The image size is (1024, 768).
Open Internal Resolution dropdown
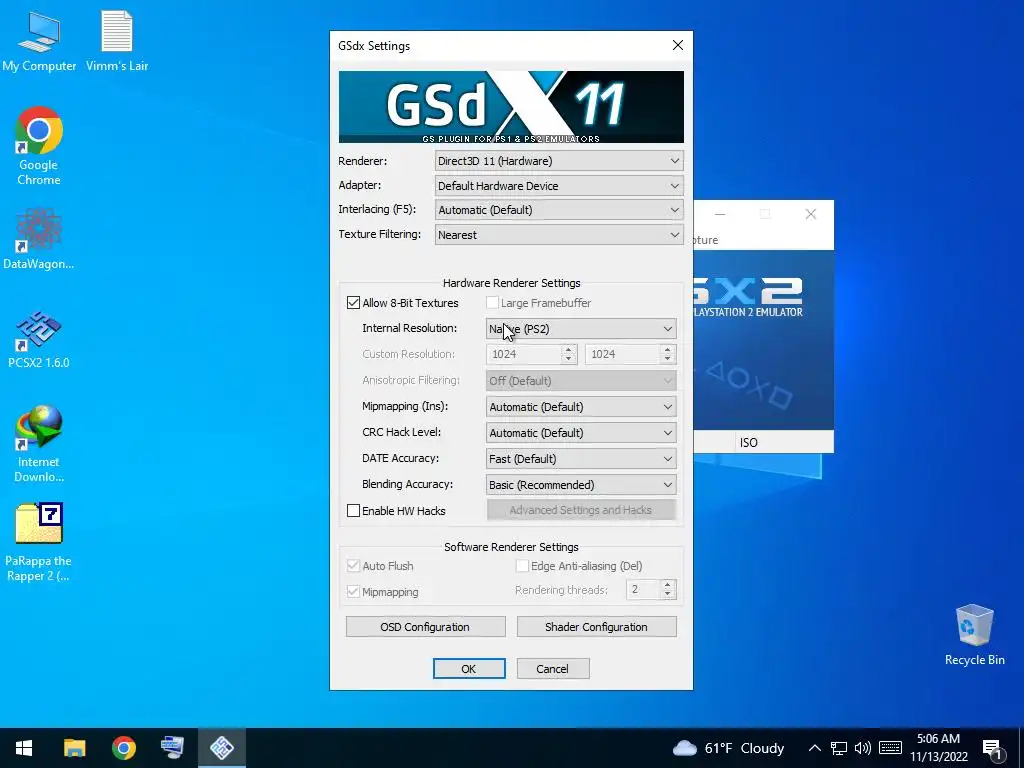(581, 328)
